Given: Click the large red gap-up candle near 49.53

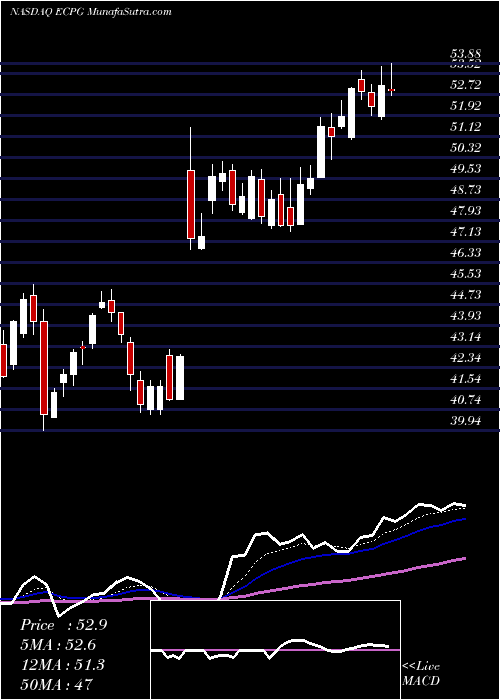Looking at the screenshot, I should (191, 204).
